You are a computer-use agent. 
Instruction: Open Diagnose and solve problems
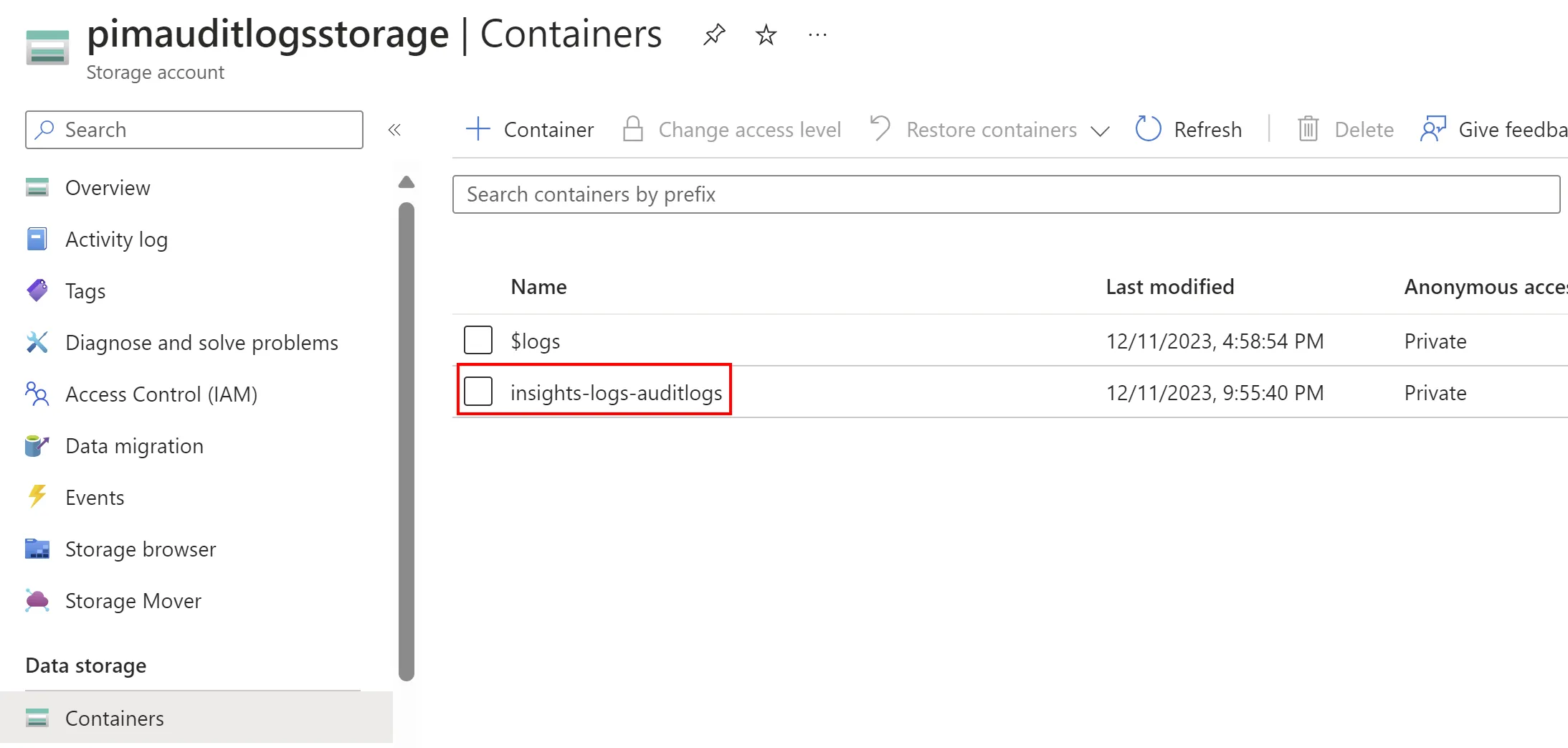201,343
